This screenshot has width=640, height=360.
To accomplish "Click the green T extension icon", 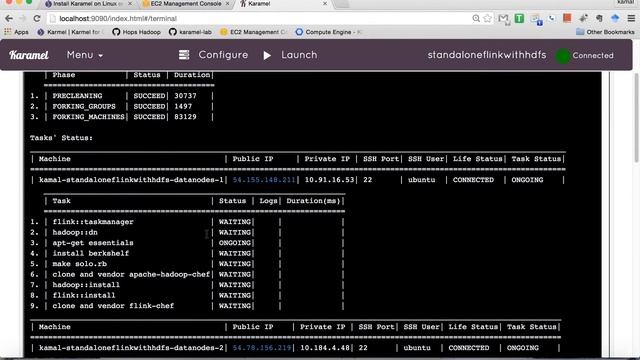I will [519, 18].
